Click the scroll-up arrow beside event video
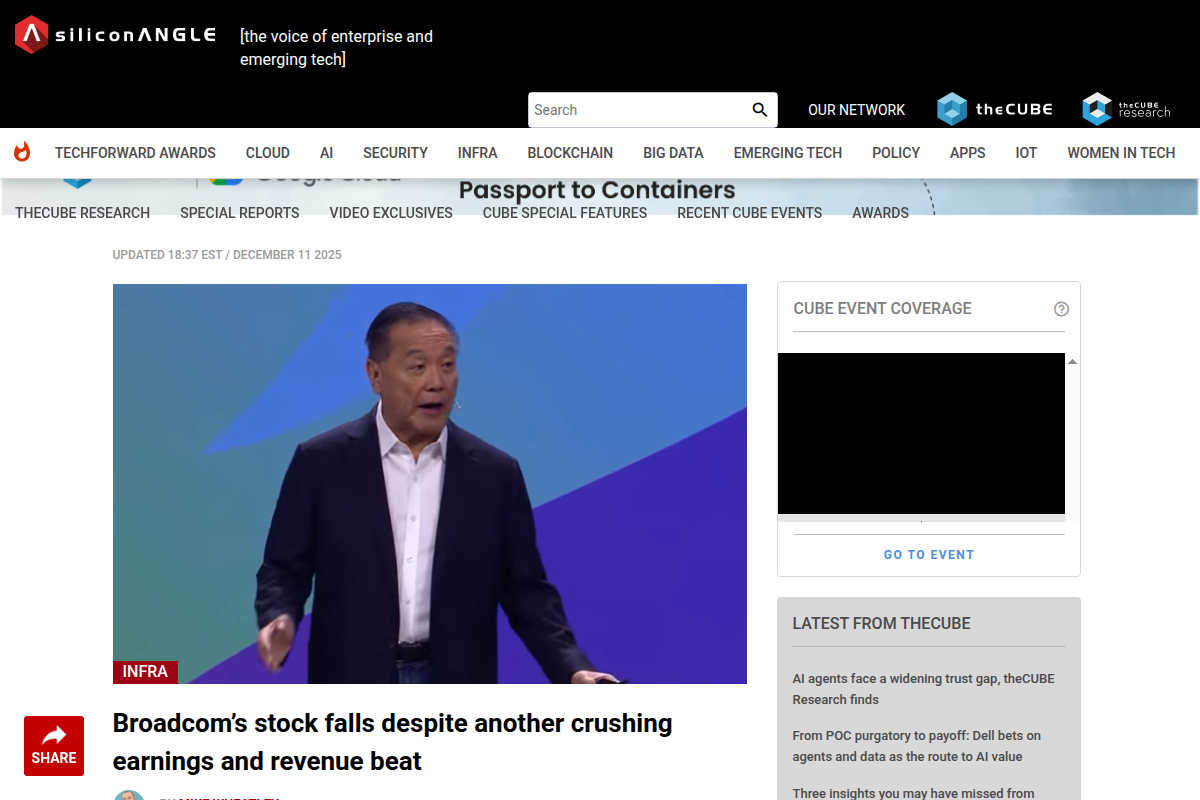1200x800 pixels. point(1072,362)
